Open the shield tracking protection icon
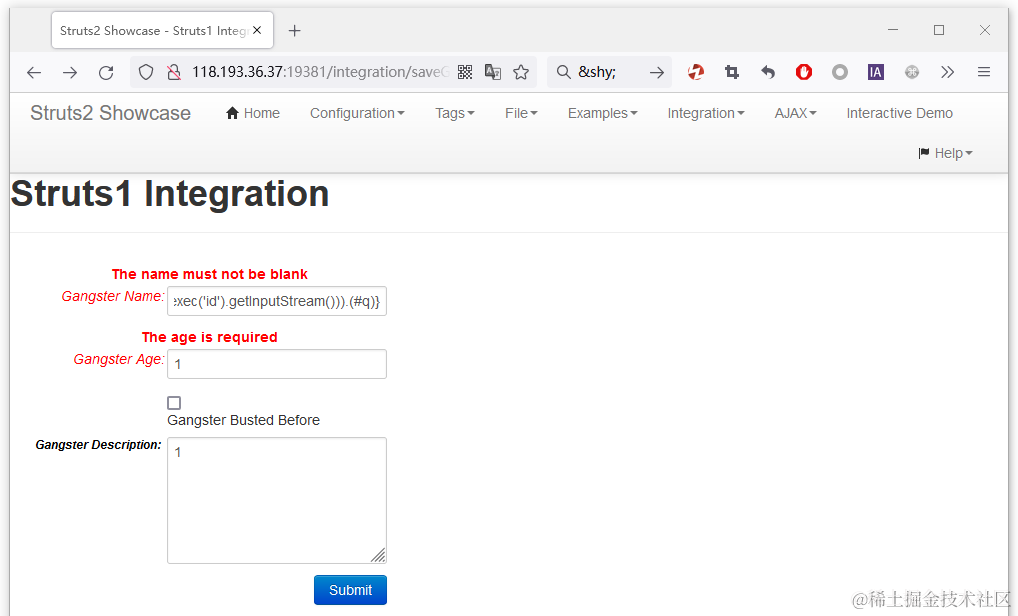Viewport: 1018px width, 616px height. tap(146, 72)
